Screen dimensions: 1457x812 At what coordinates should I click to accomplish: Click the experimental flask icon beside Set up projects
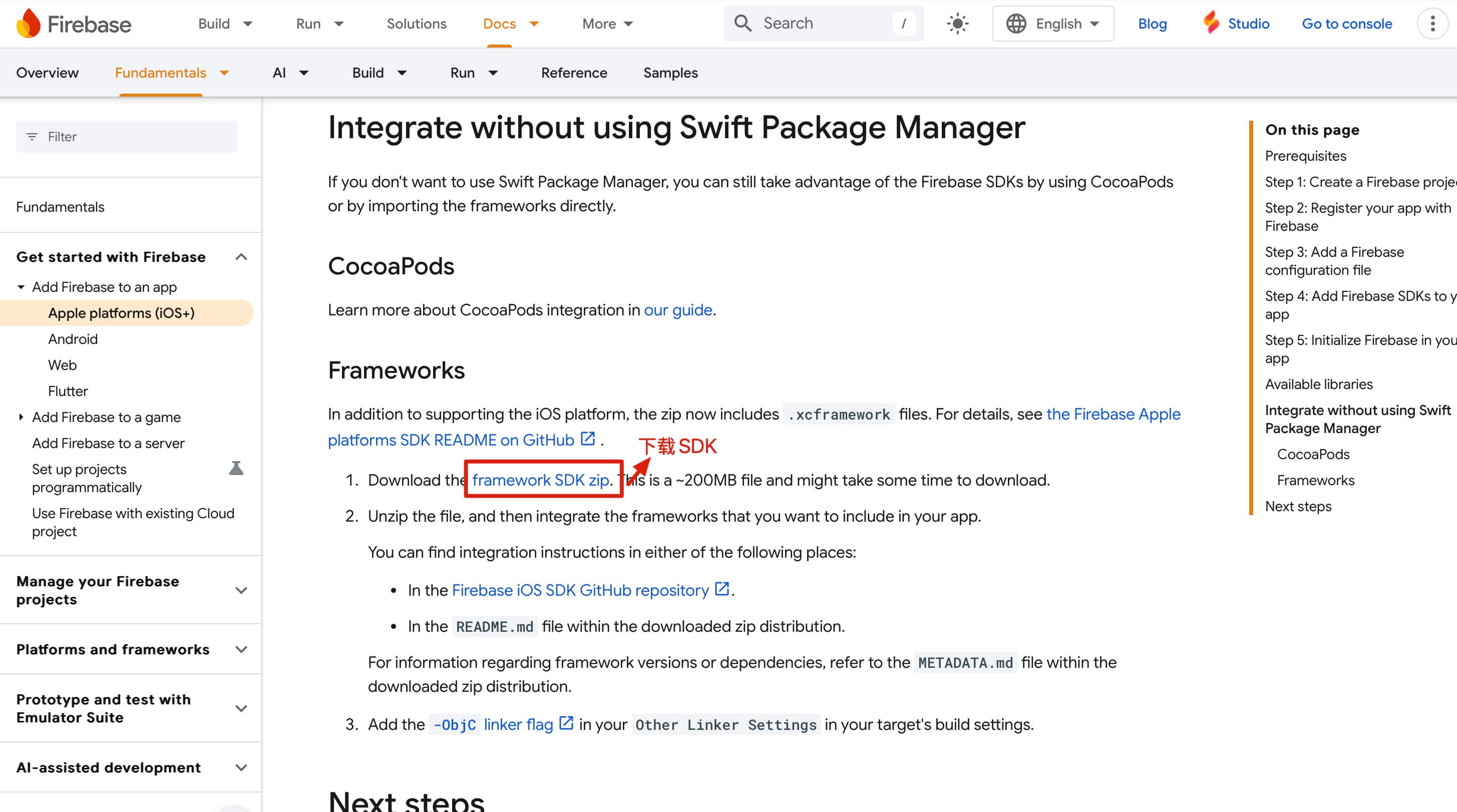236,469
